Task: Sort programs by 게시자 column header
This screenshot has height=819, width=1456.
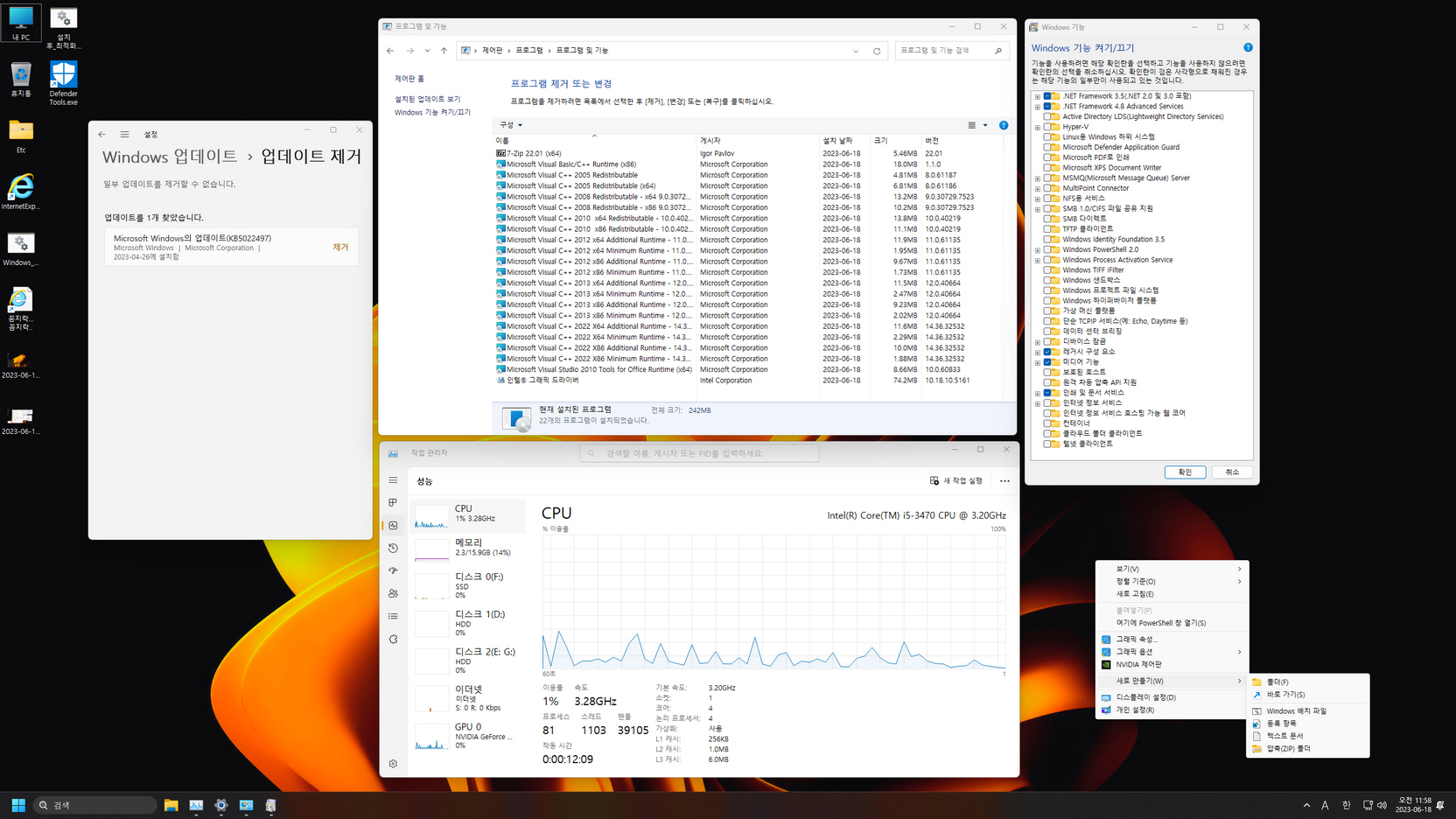Action: pyautogui.click(x=758, y=140)
